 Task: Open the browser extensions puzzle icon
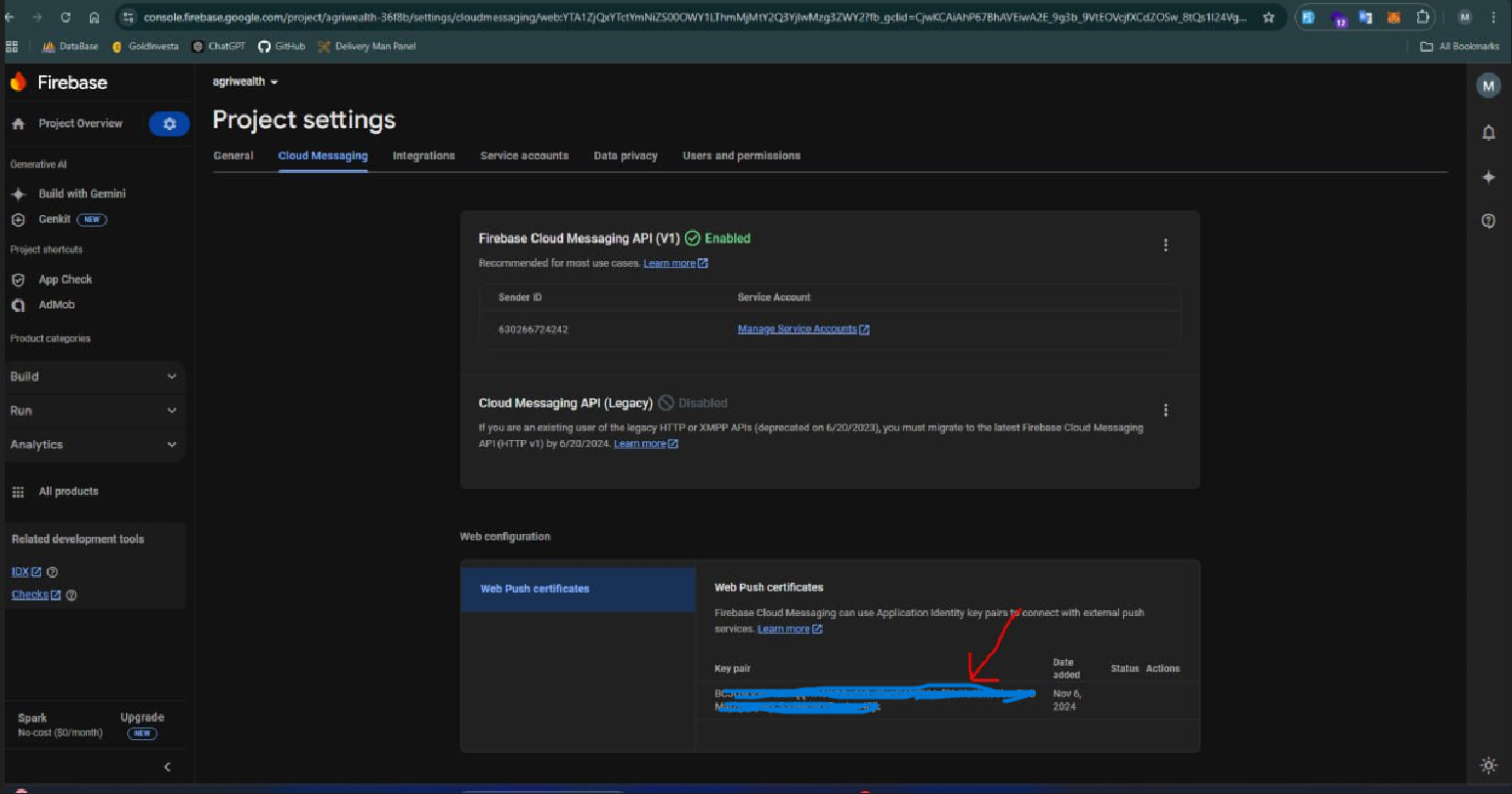point(1423,18)
